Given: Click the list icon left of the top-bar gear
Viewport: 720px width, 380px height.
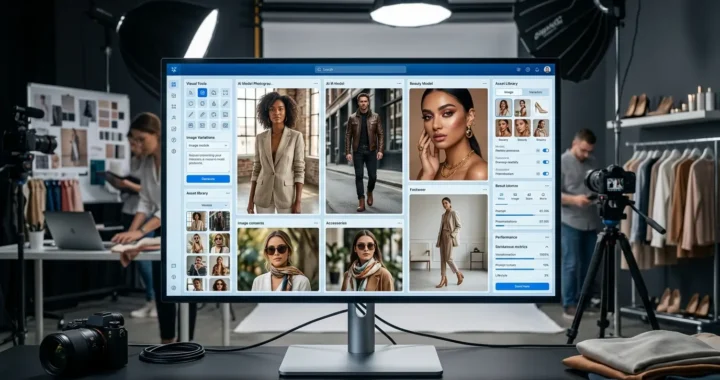Looking at the screenshot, I should tap(518, 69).
